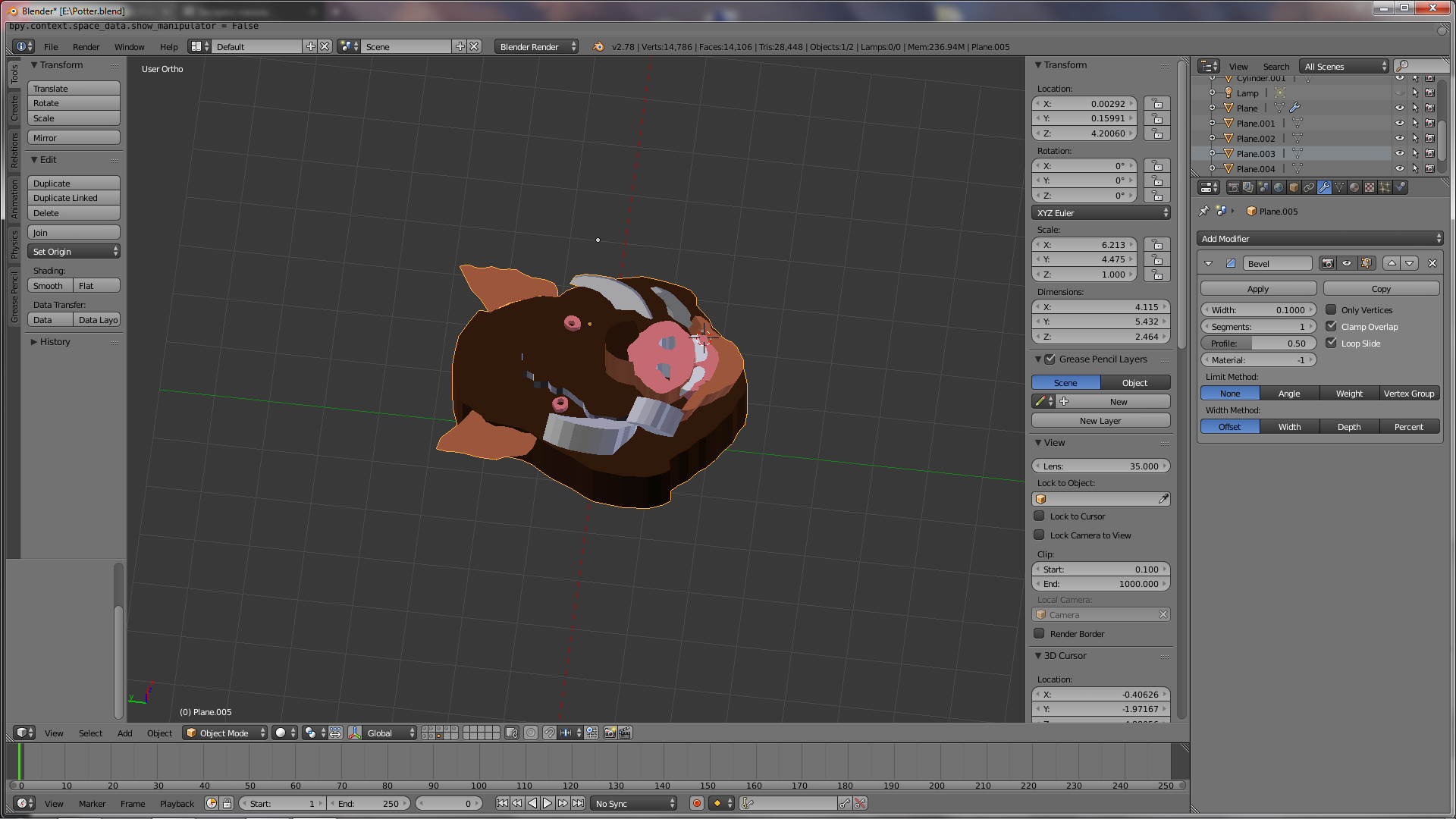Open the Render menu

[x=86, y=46]
